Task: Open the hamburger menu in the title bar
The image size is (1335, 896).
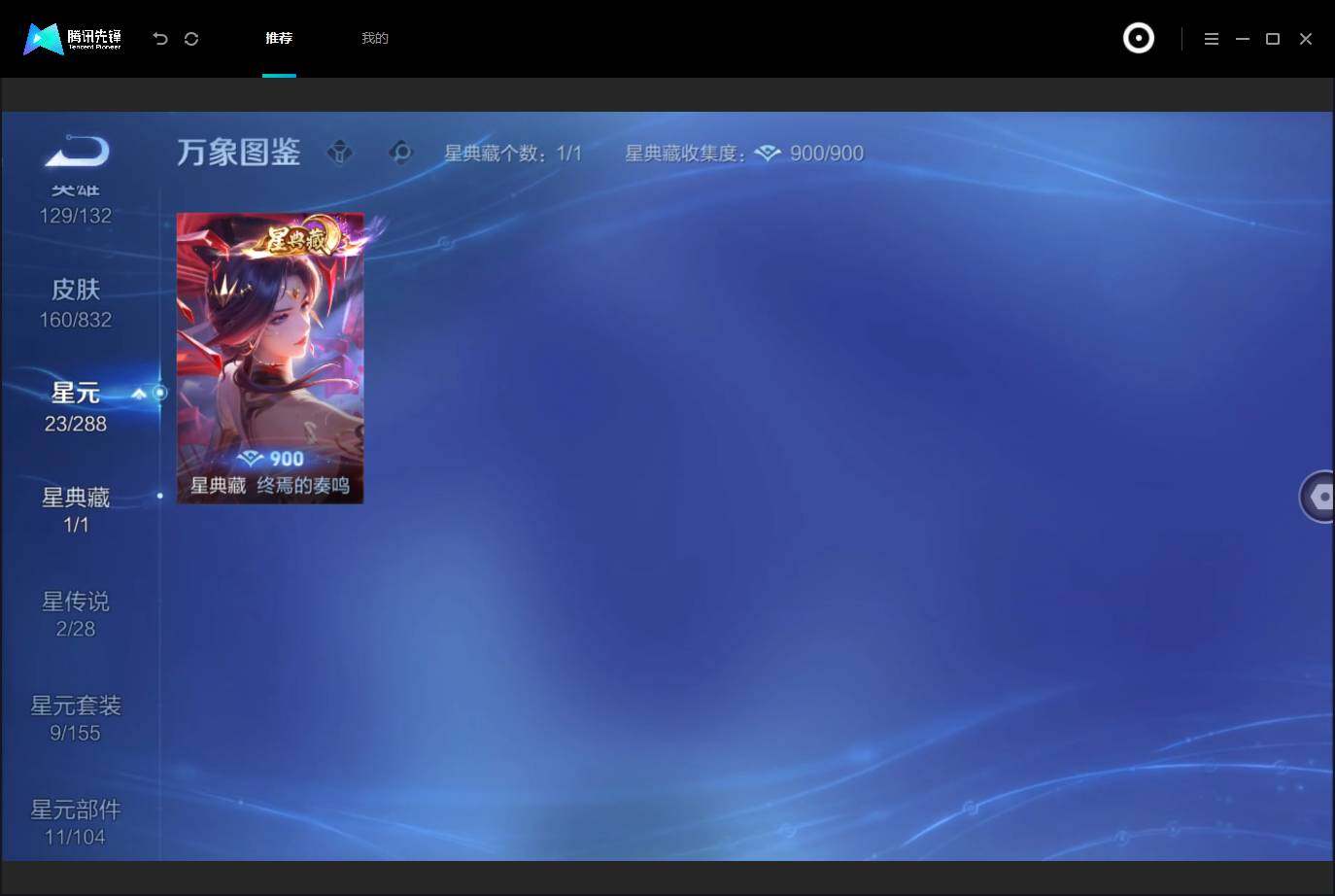Action: pyautogui.click(x=1212, y=39)
